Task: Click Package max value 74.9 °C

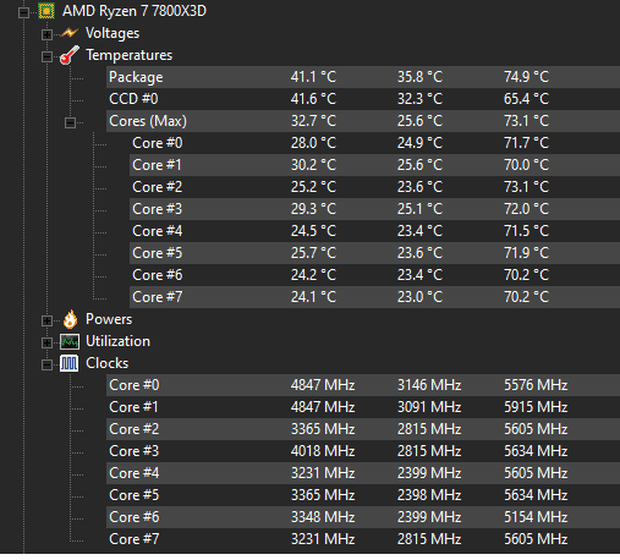Action: pos(527,77)
